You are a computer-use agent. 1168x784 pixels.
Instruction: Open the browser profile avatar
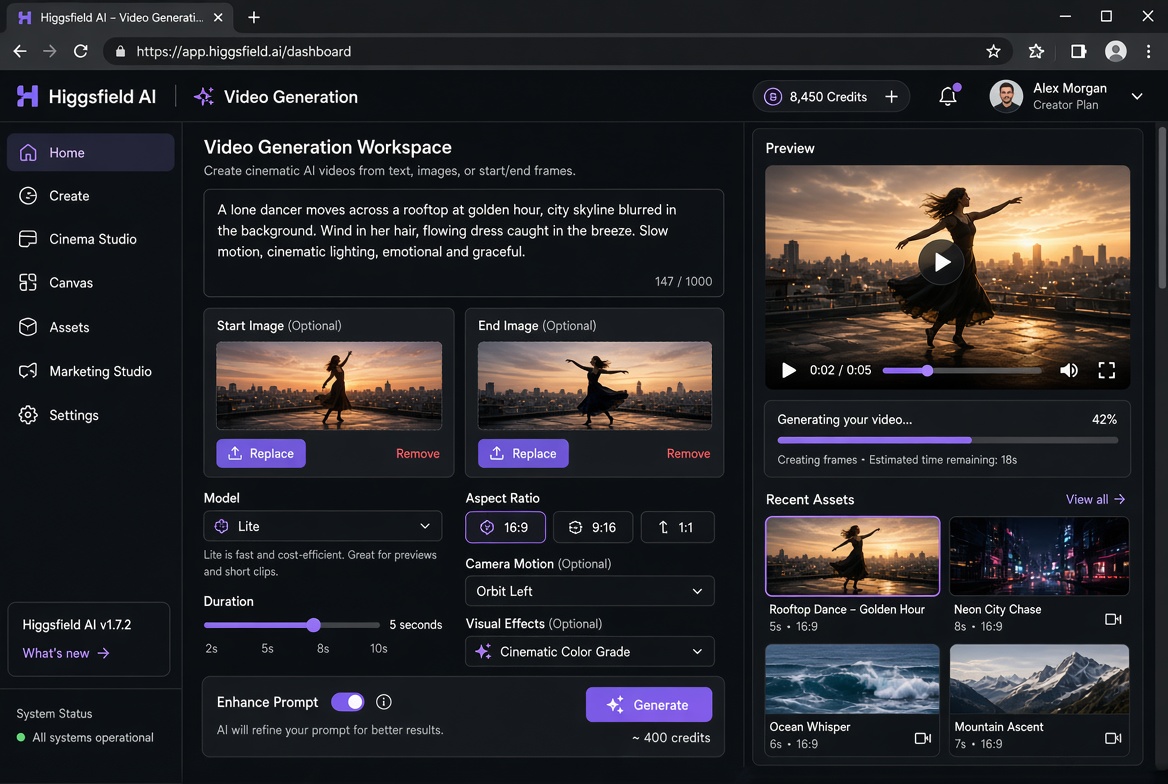point(1115,51)
